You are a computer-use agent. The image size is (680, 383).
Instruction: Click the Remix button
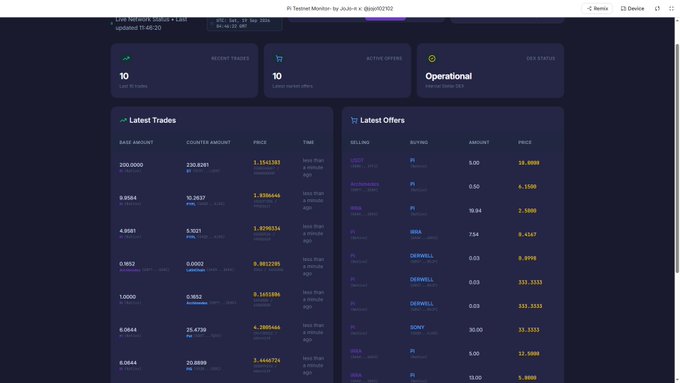(x=597, y=8)
